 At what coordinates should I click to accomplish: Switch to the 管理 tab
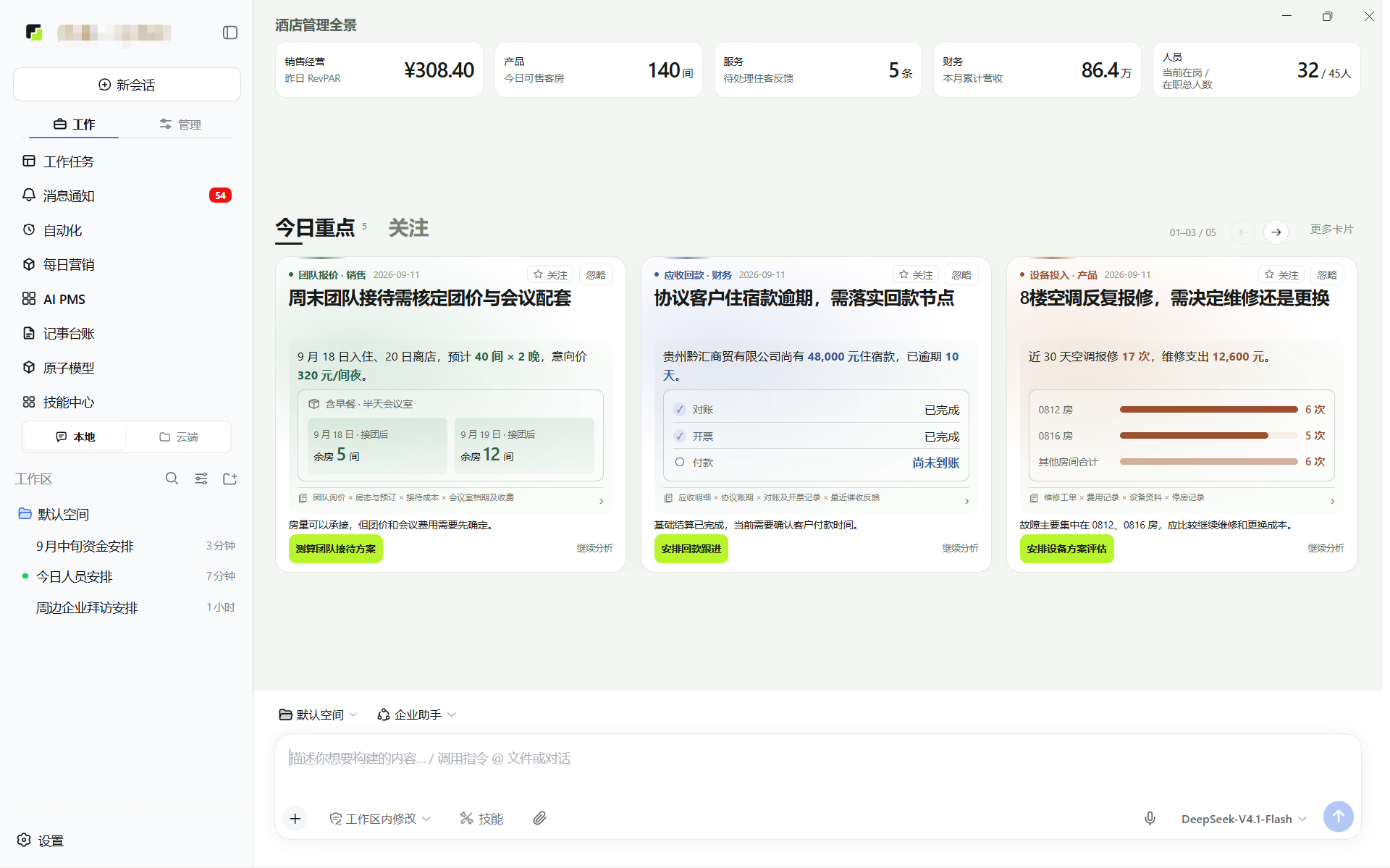pos(180,125)
